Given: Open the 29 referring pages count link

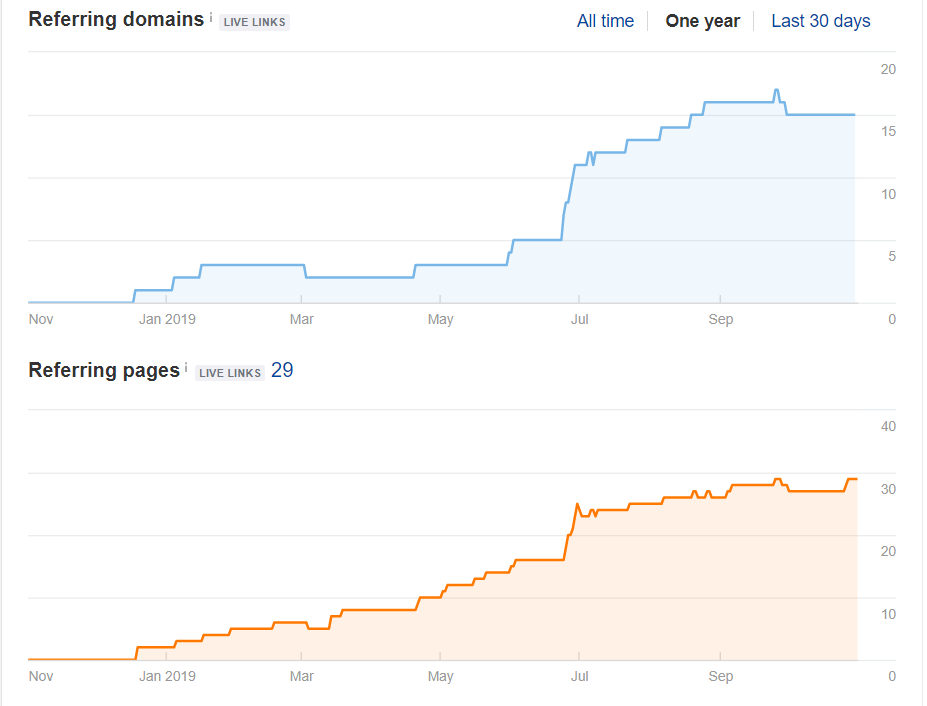Looking at the screenshot, I should [282, 370].
